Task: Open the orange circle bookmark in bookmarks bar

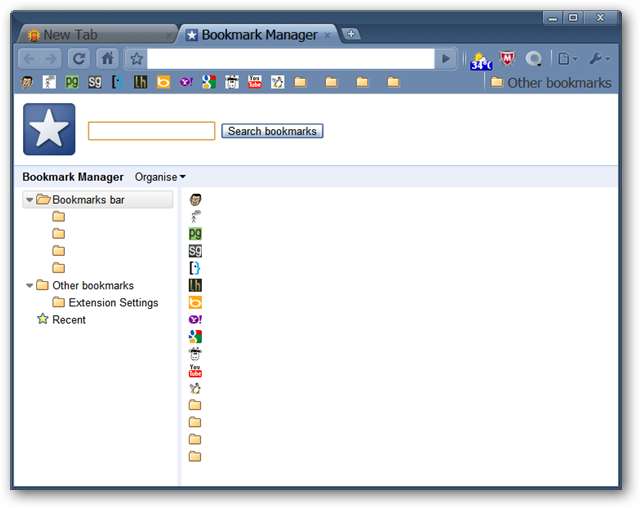Action: click(163, 82)
